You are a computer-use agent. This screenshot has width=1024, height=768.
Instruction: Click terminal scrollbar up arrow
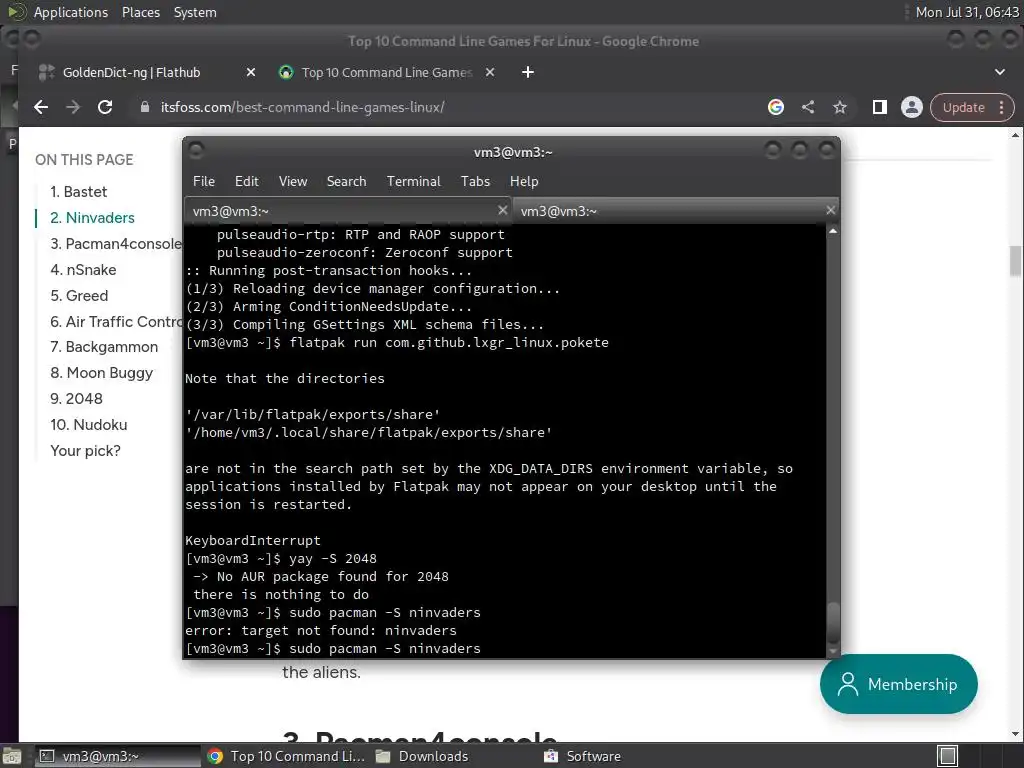(x=833, y=231)
